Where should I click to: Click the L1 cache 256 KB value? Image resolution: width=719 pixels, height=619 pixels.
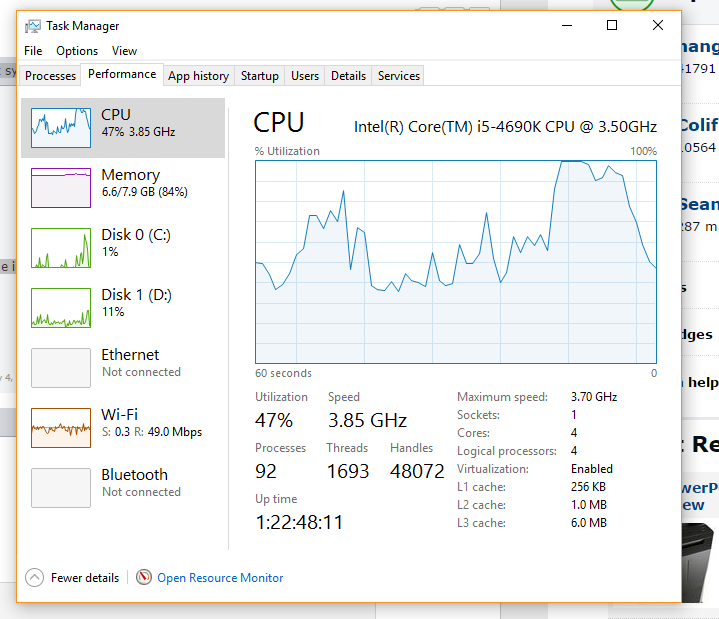(588, 487)
